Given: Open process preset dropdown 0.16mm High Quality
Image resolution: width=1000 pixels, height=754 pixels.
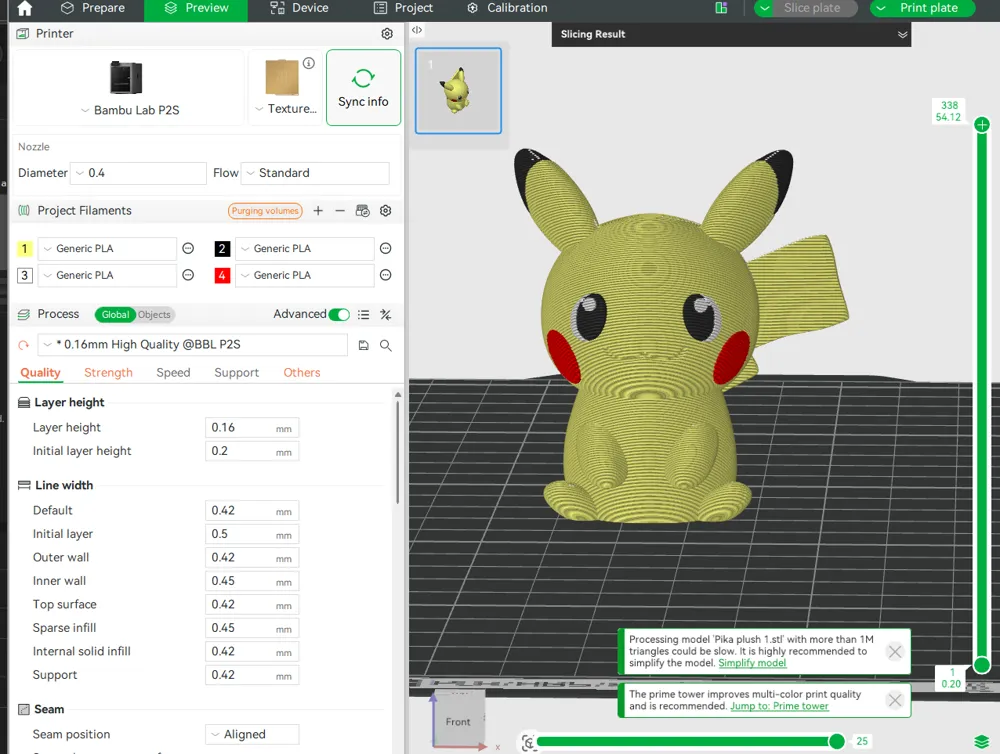Looking at the screenshot, I should (193, 344).
